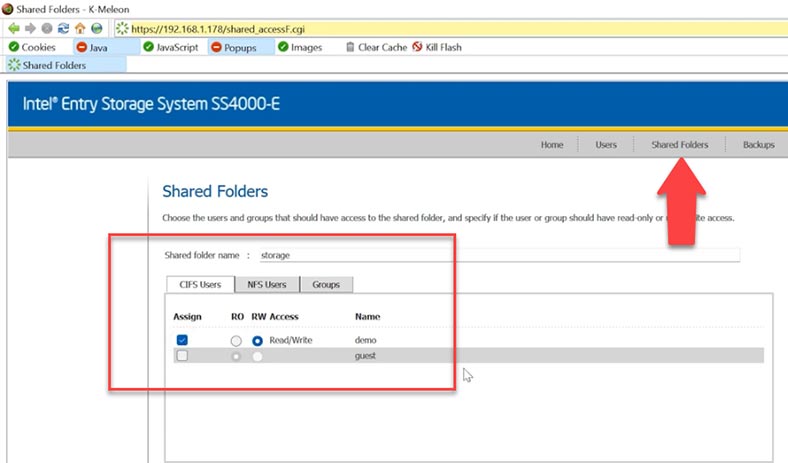Toggle JavaScript privacy button

(171, 47)
